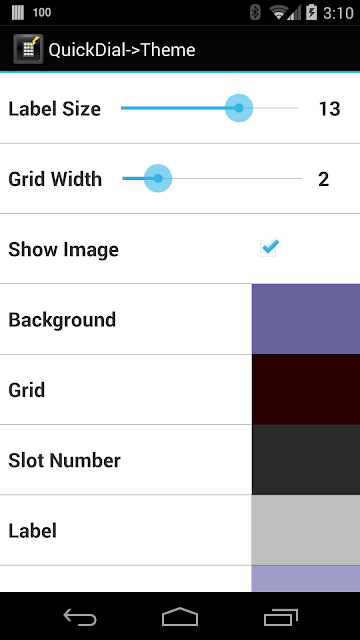360x640 pixels.
Task: Tap the battery charging icon
Action: [311, 13]
